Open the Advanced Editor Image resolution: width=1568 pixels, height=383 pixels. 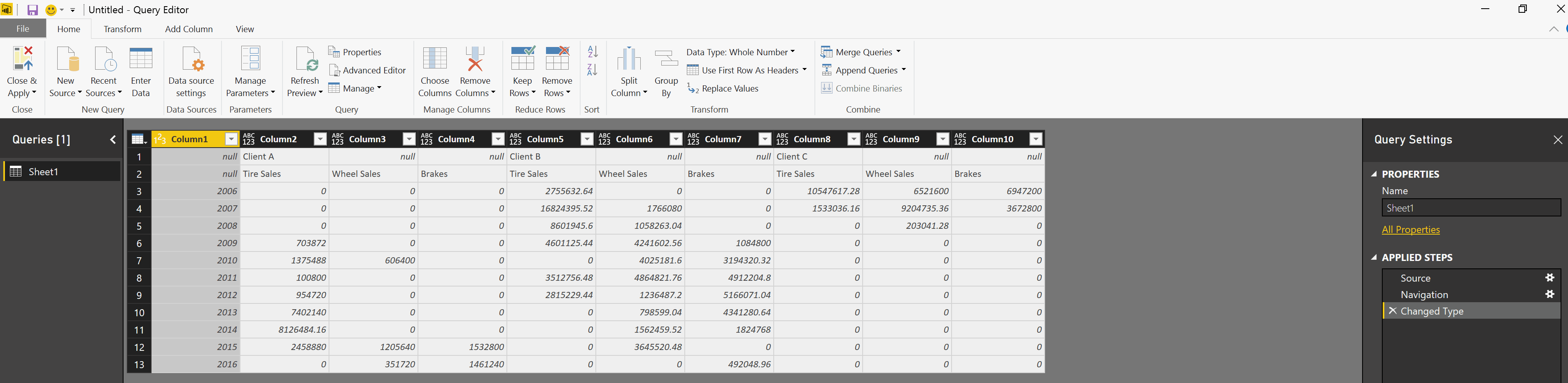(x=367, y=70)
